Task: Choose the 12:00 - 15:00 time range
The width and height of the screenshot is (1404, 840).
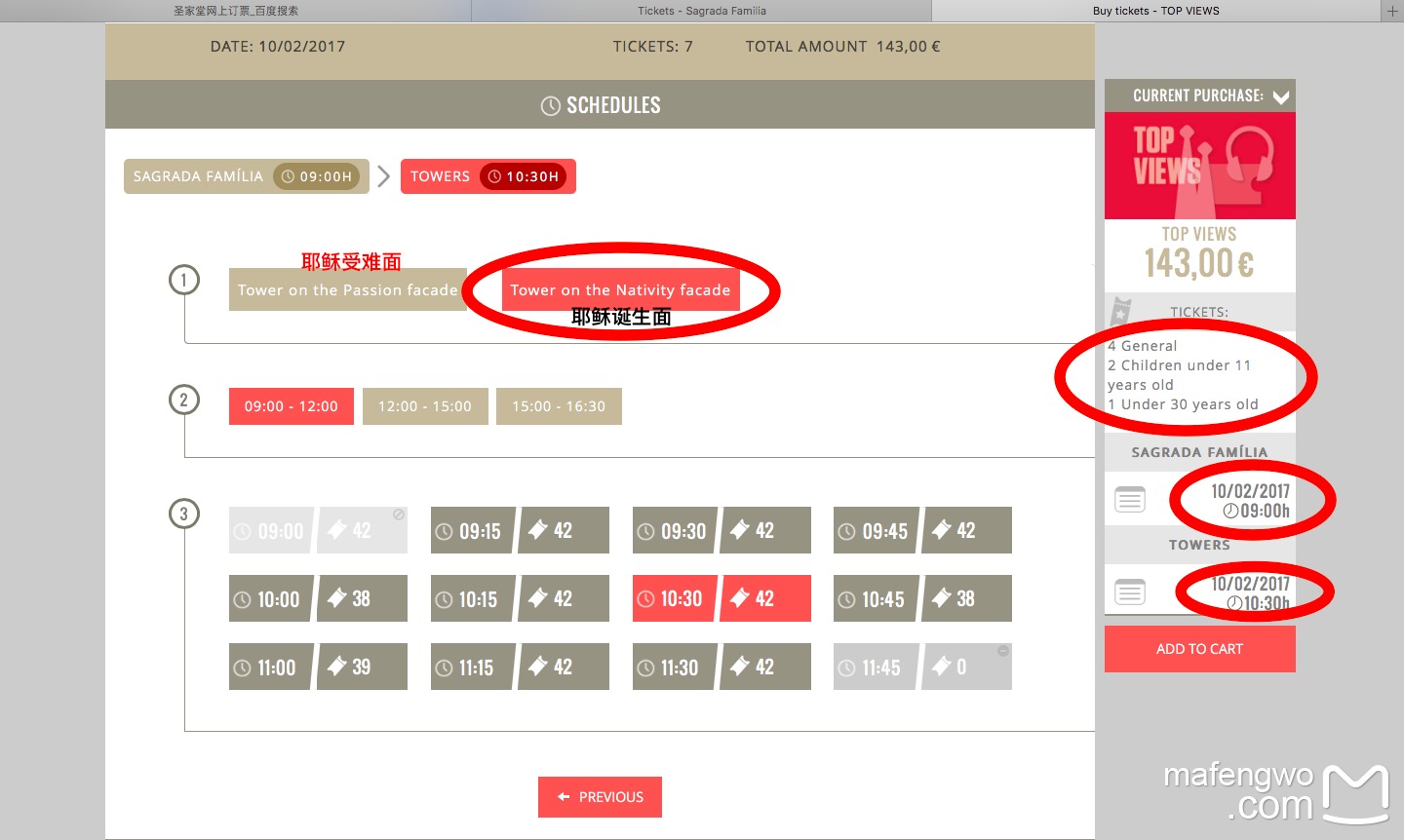Action: tap(425, 406)
